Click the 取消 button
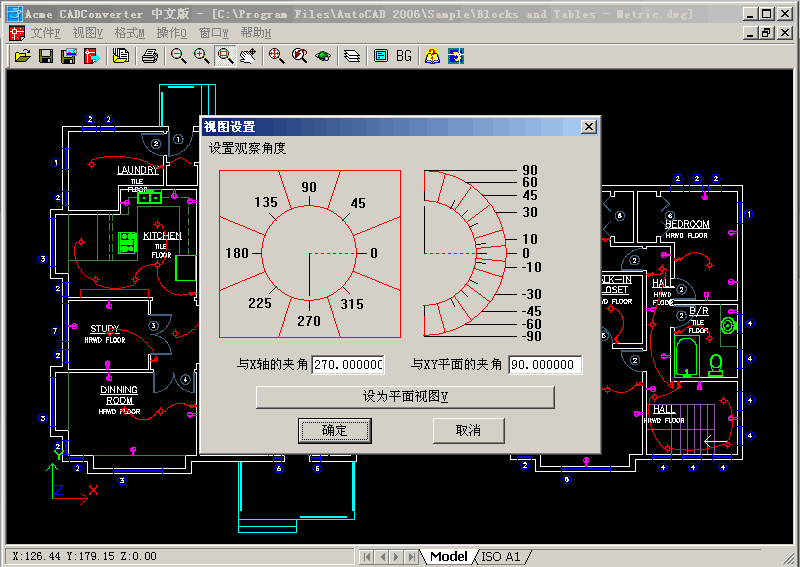The image size is (800, 567). (468, 430)
